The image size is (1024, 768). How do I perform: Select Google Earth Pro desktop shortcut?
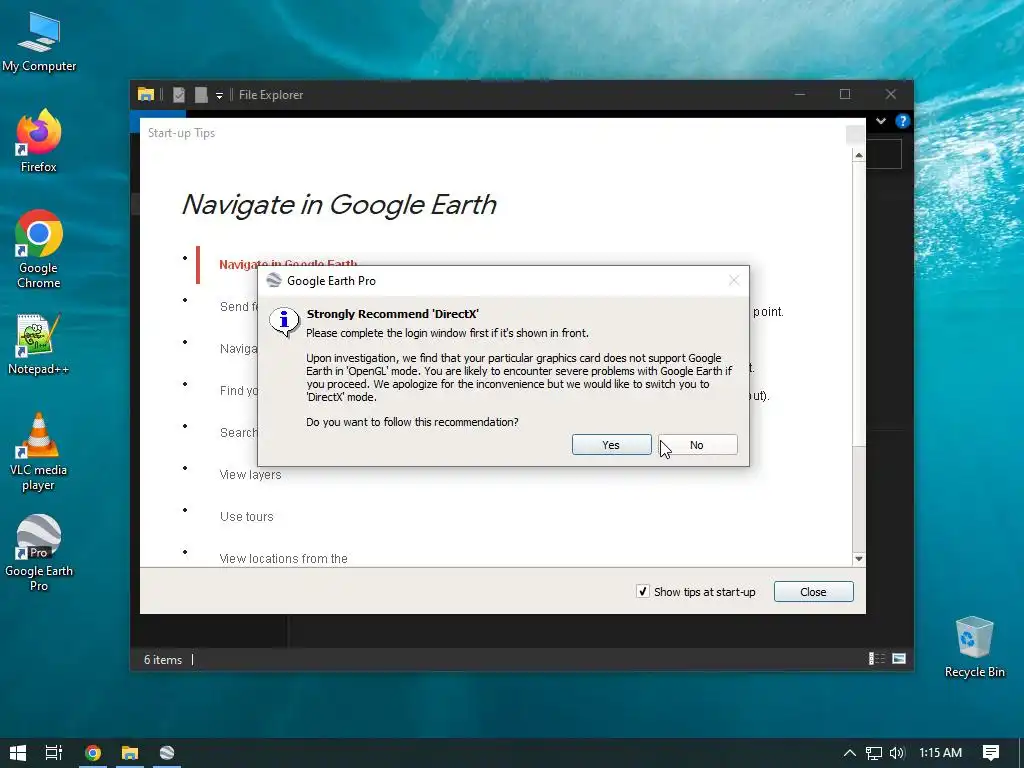point(39,554)
